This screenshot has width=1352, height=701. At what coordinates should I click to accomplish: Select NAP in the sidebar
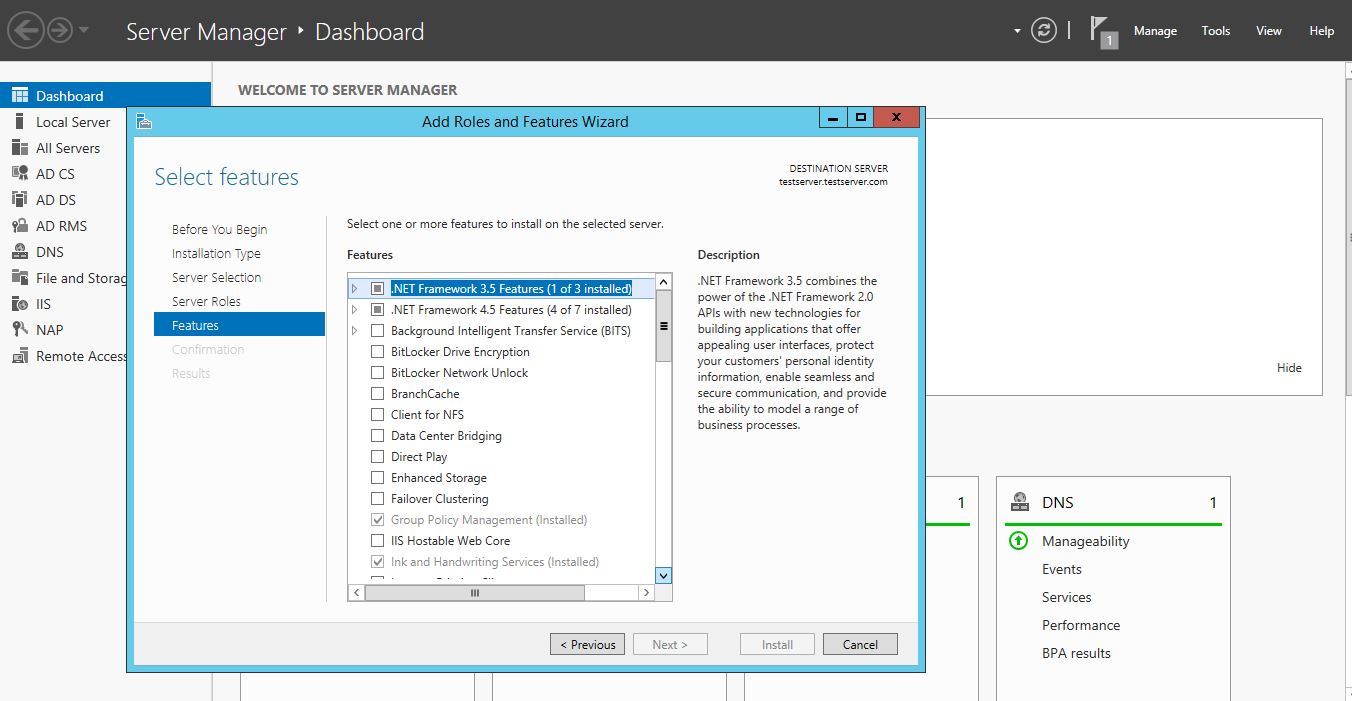coord(49,330)
